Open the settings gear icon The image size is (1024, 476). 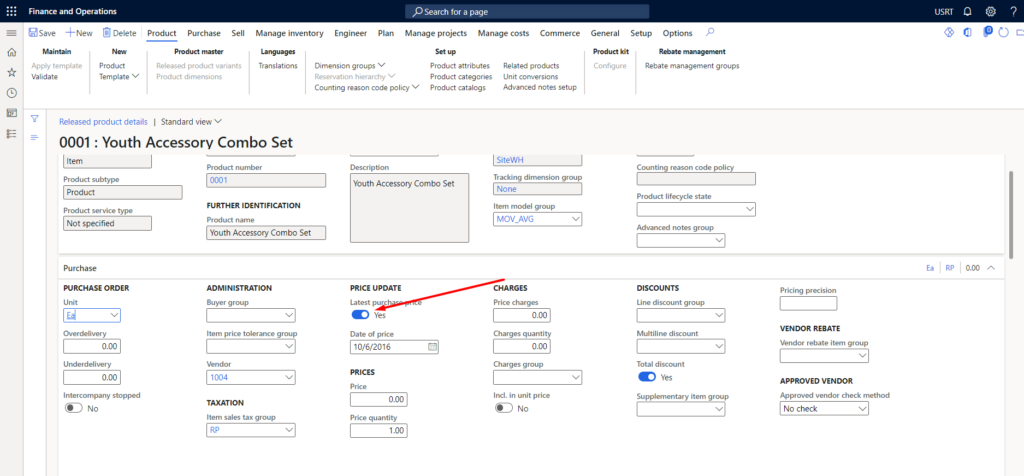(991, 11)
